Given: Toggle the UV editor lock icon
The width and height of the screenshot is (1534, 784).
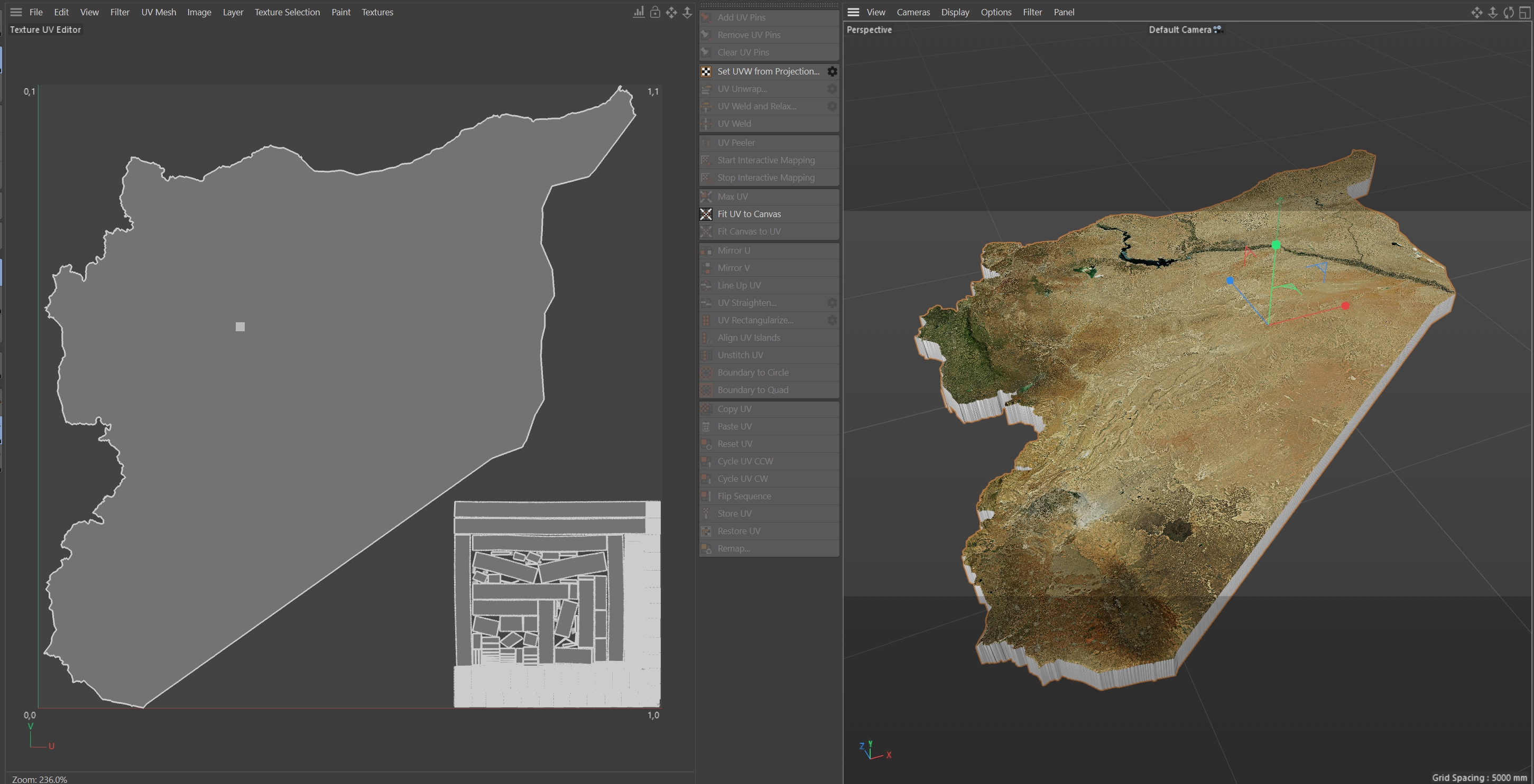Looking at the screenshot, I should click(655, 13).
